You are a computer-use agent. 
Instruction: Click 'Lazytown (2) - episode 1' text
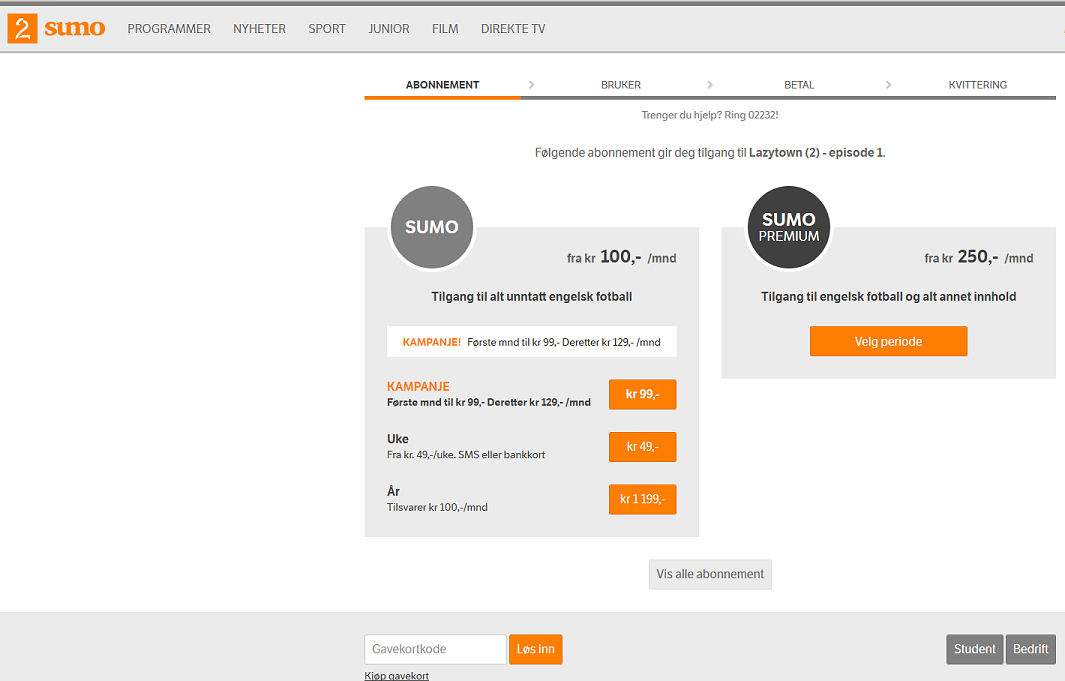(816, 153)
